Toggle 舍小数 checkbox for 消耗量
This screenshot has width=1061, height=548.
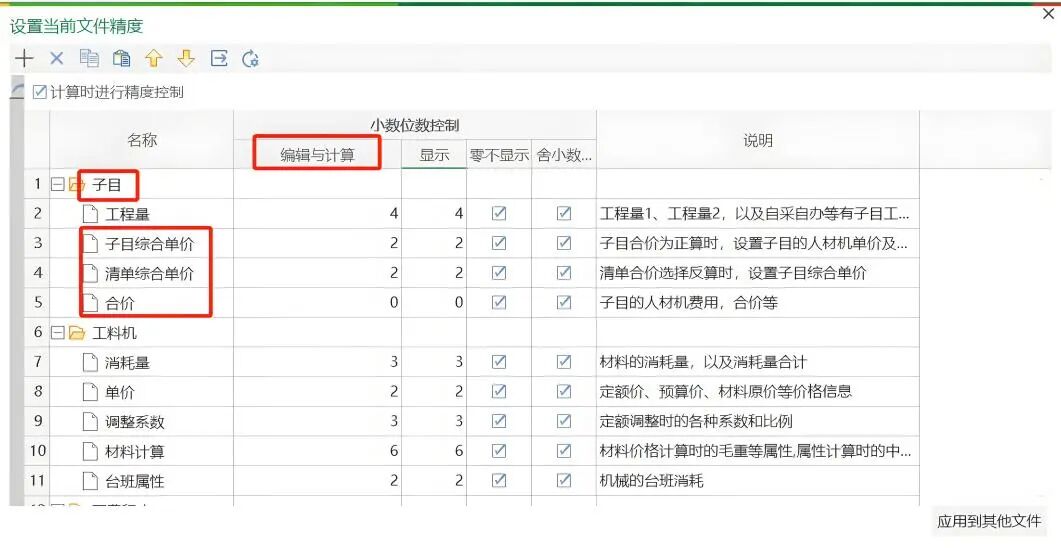[564, 362]
